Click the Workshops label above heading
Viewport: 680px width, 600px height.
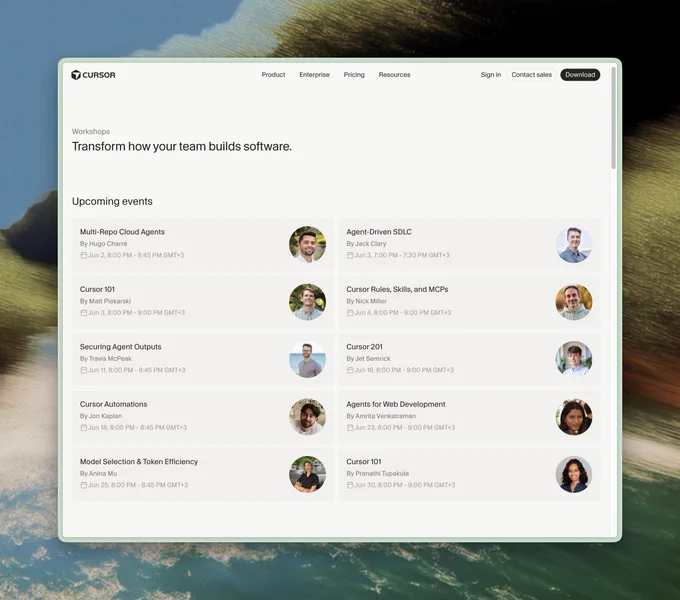click(x=91, y=131)
